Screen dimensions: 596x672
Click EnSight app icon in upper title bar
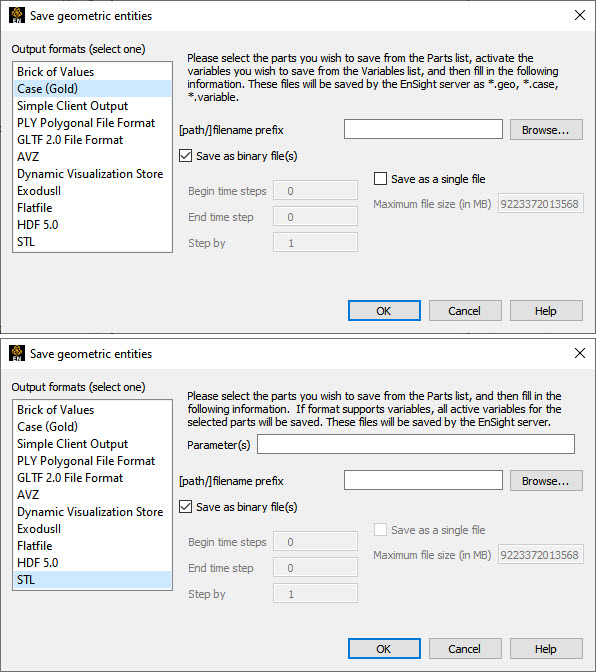click(17, 15)
